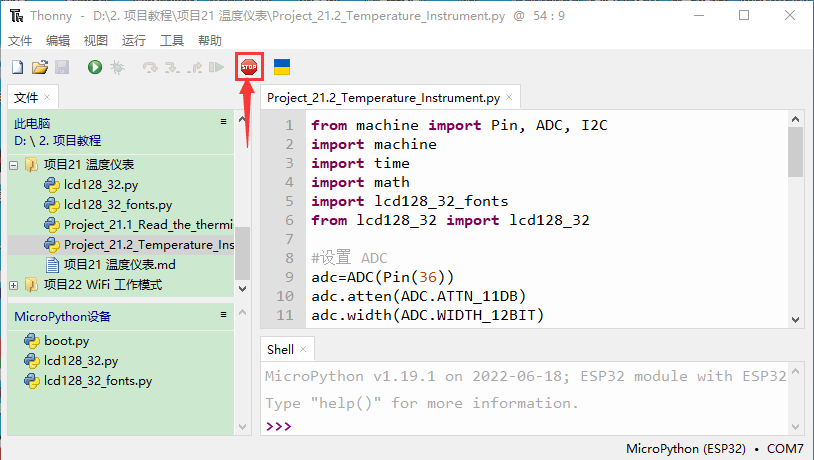This screenshot has width=814, height=460.
Task: Select Project_21.1_Read_the_thermi file in tree
Action: tap(147, 225)
